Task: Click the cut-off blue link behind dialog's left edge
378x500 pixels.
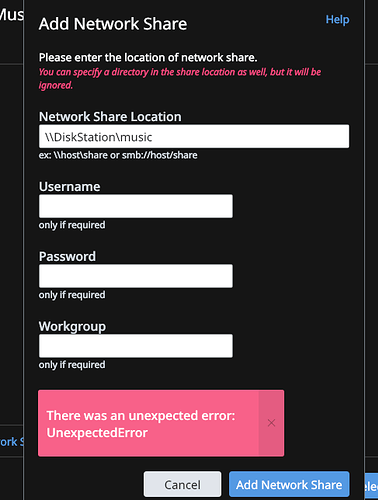Action: 12,442
